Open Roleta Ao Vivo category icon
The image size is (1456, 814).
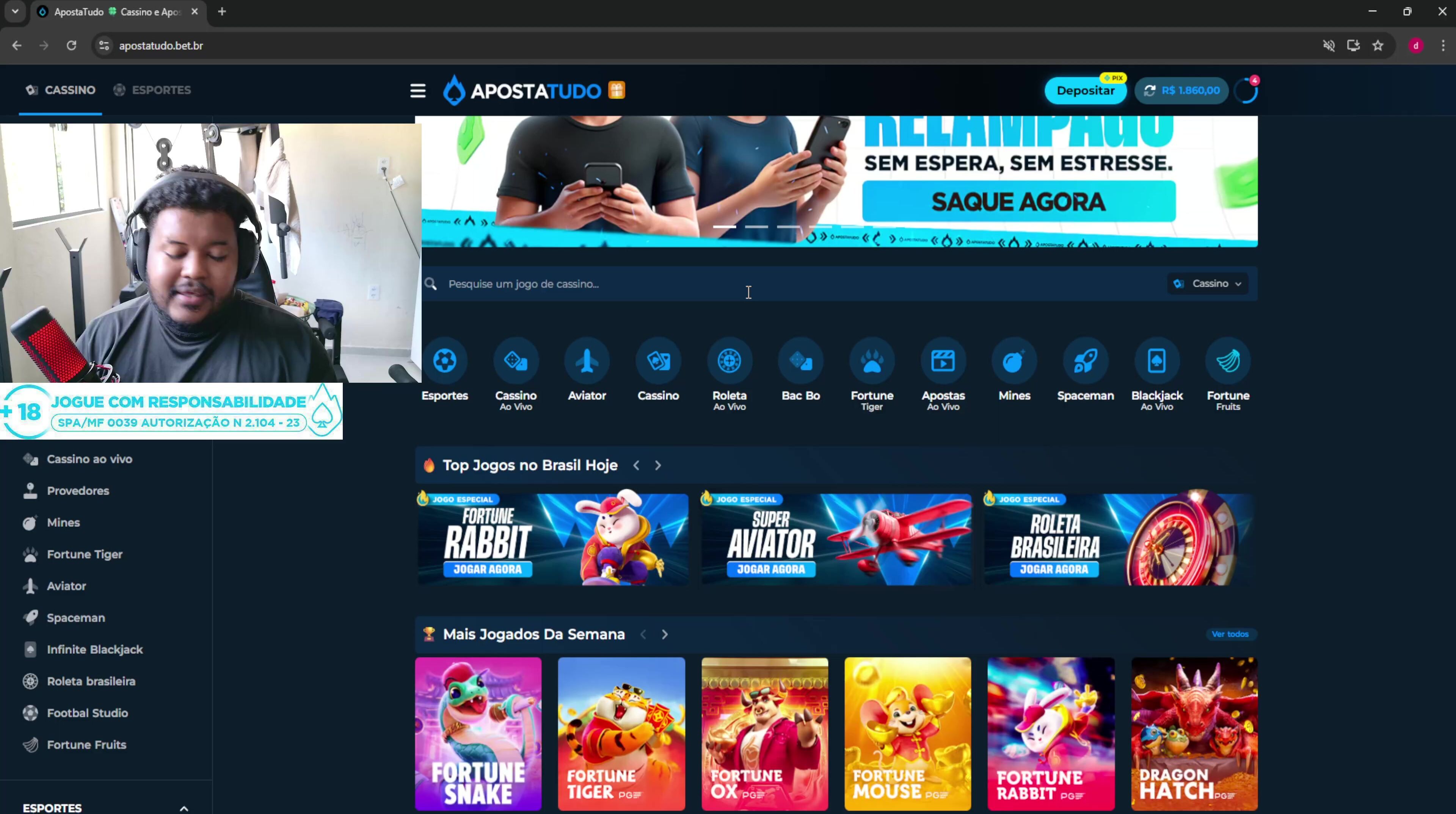[730, 361]
